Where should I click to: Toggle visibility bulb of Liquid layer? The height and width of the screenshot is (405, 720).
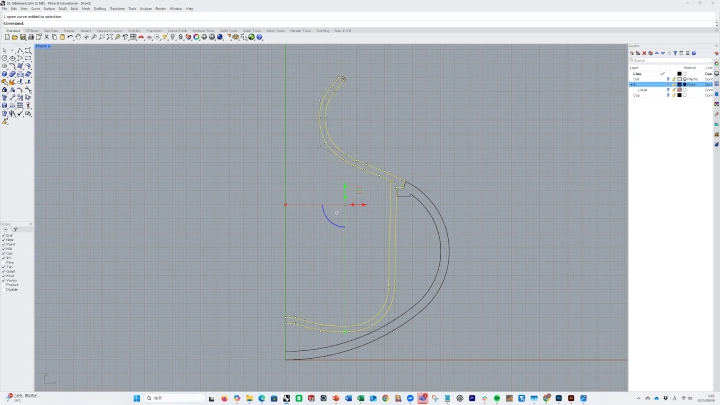coord(668,90)
